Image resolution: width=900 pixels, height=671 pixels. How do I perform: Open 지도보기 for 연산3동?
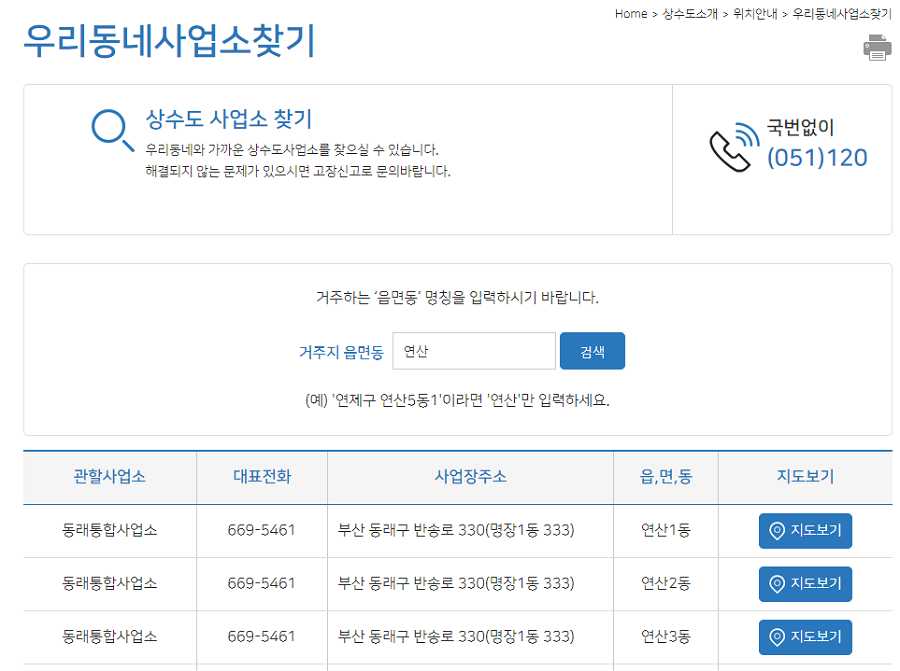pyautogui.click(x=805, y=637)
